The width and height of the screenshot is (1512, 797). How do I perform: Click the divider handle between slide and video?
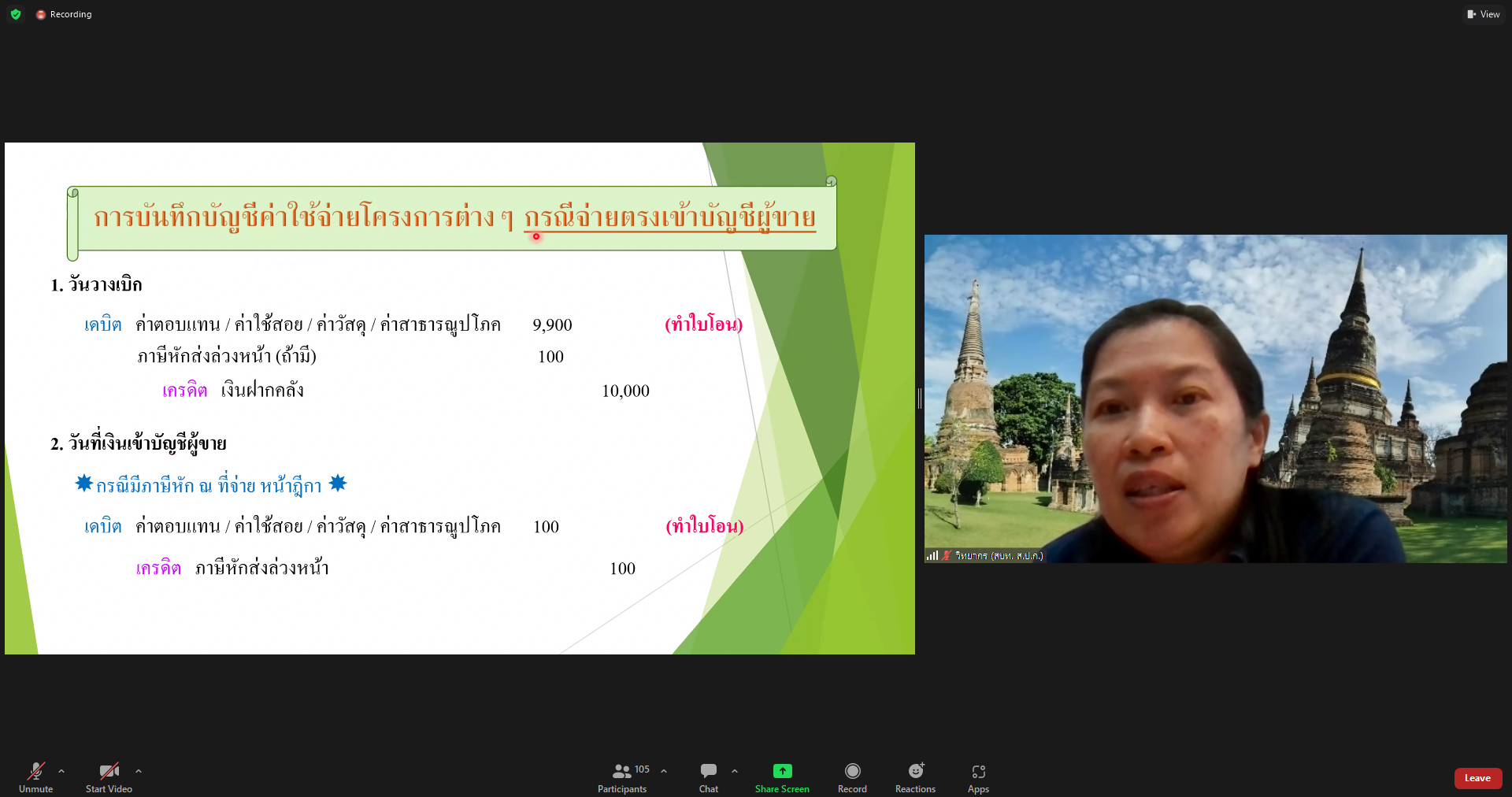[920, 398]
